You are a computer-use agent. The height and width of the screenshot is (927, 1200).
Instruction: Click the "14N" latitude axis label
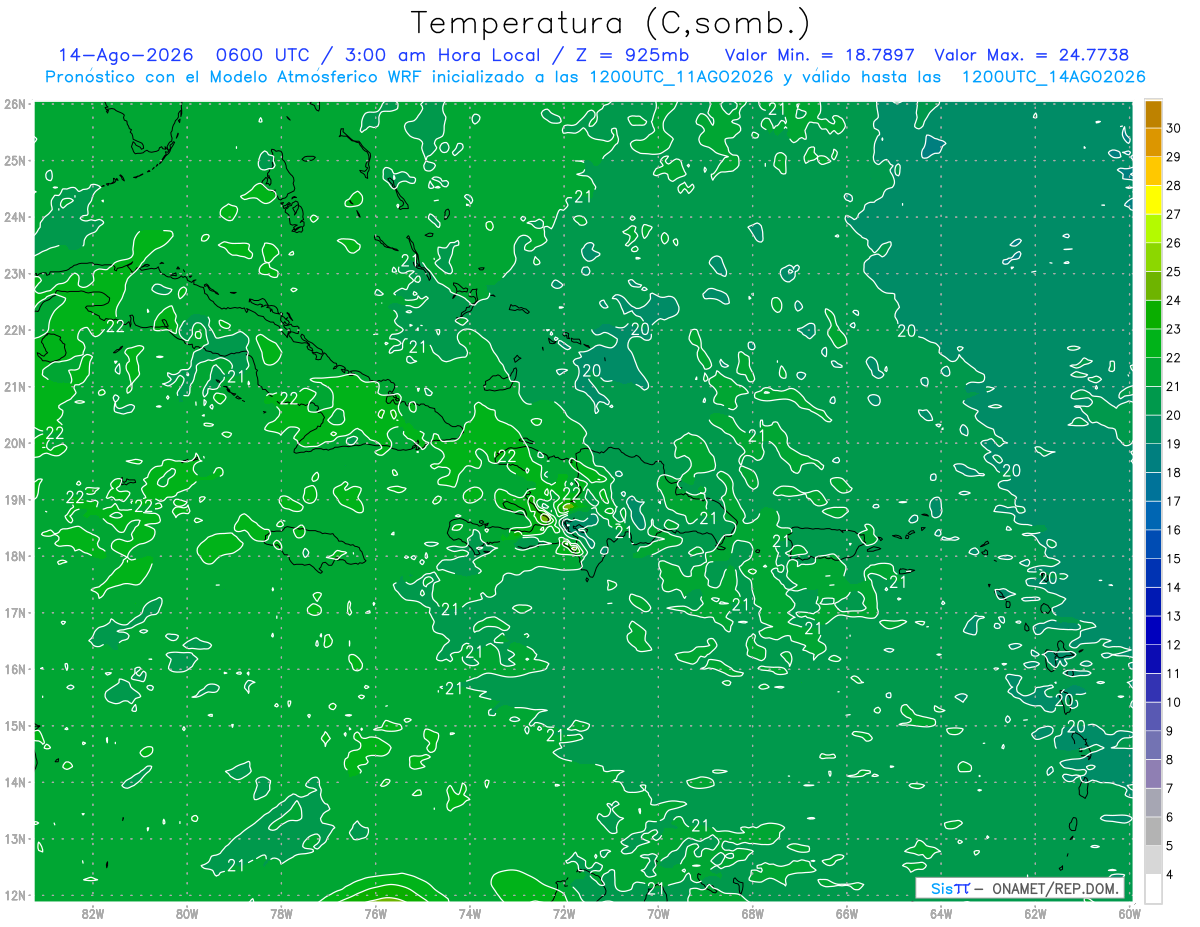[x=15, y=782]
